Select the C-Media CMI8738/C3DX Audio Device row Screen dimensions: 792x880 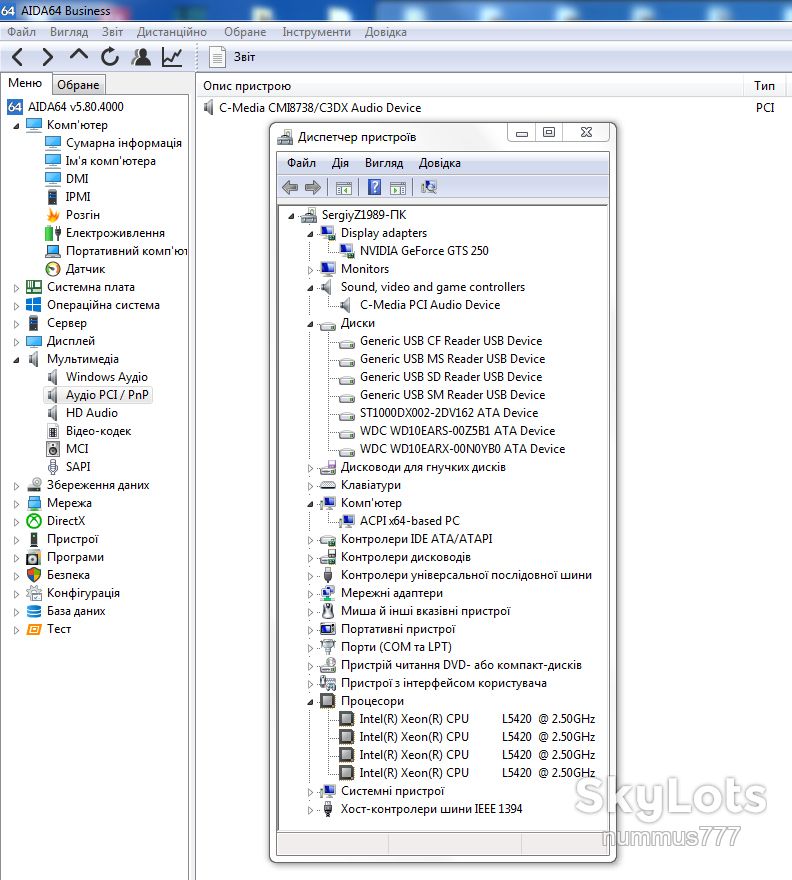coord(494,108)
